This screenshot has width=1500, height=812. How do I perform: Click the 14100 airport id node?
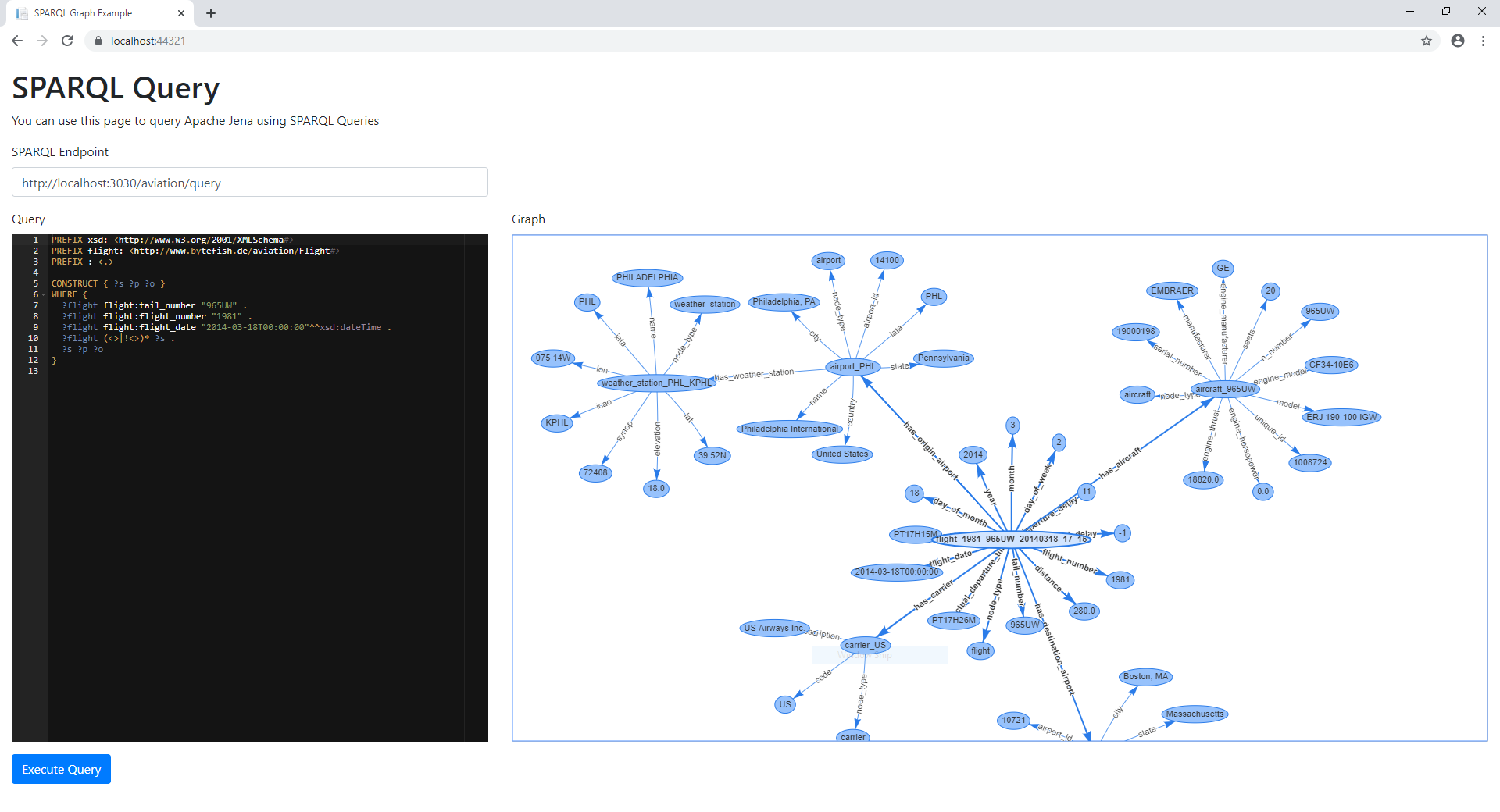point(887,260)
